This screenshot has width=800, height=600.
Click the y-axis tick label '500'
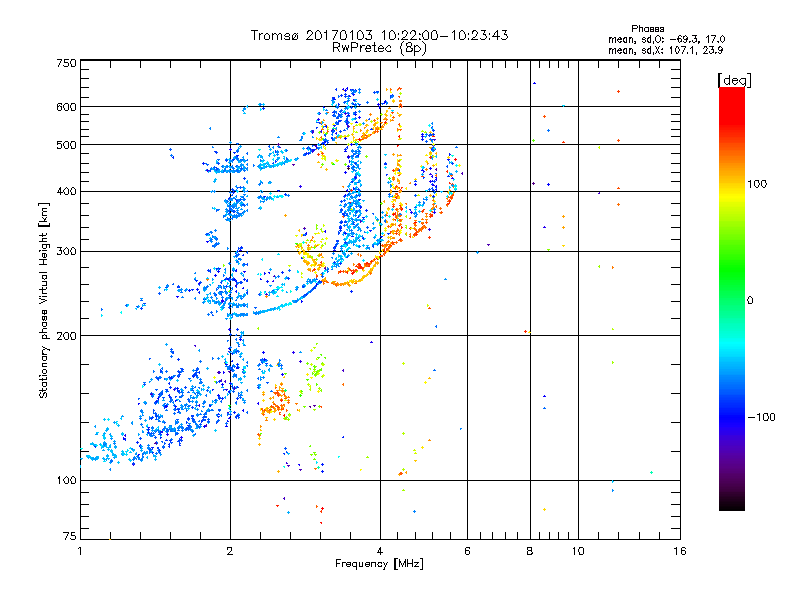[66, 145]
